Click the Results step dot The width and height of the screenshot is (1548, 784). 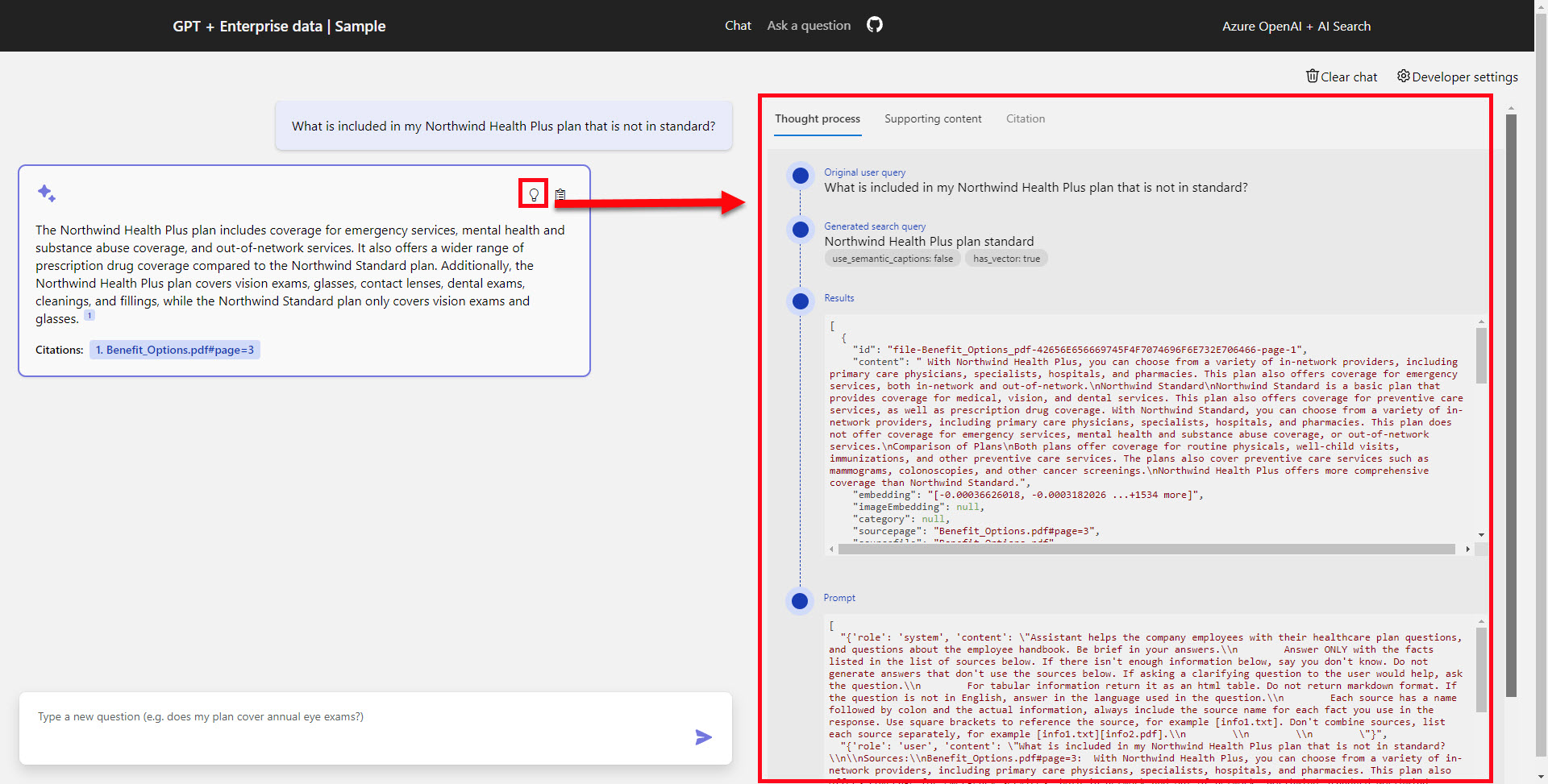coord(801,301)
